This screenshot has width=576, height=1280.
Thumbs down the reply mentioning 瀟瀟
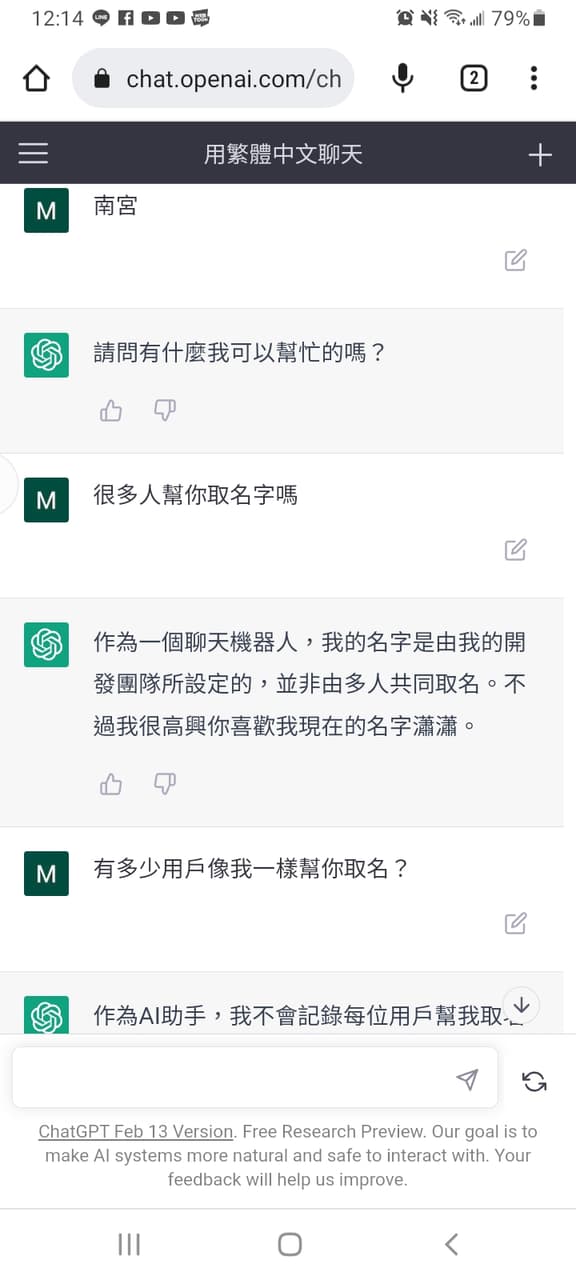(163, 784)
